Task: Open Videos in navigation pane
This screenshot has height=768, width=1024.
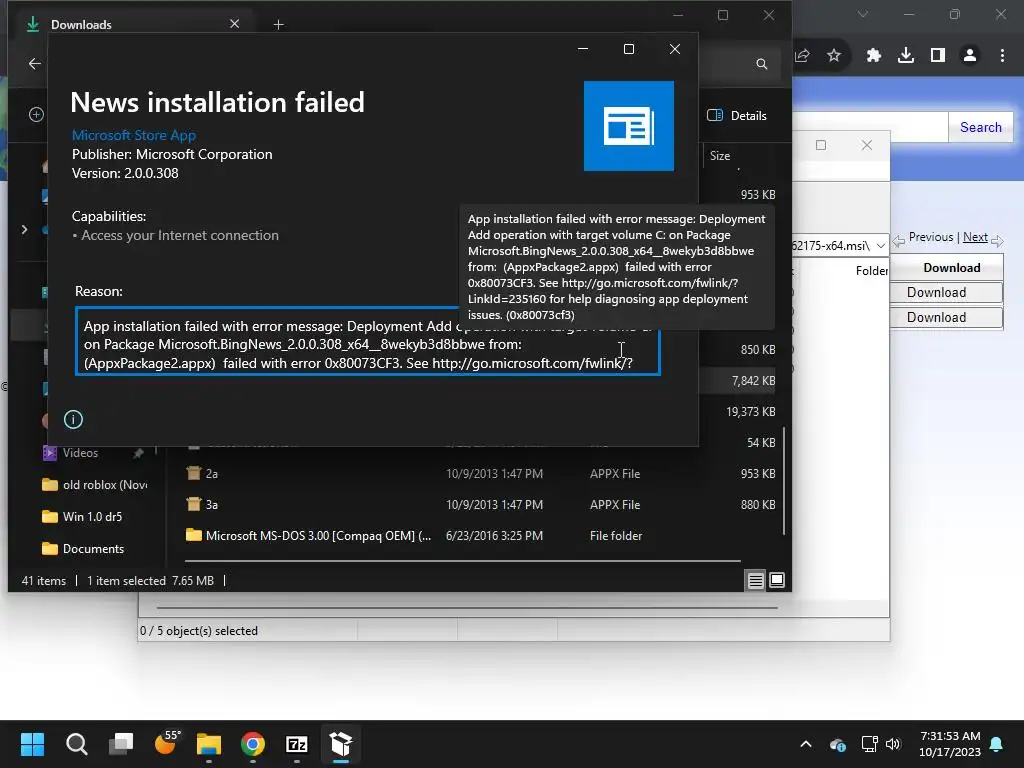Action: [80, 453]
